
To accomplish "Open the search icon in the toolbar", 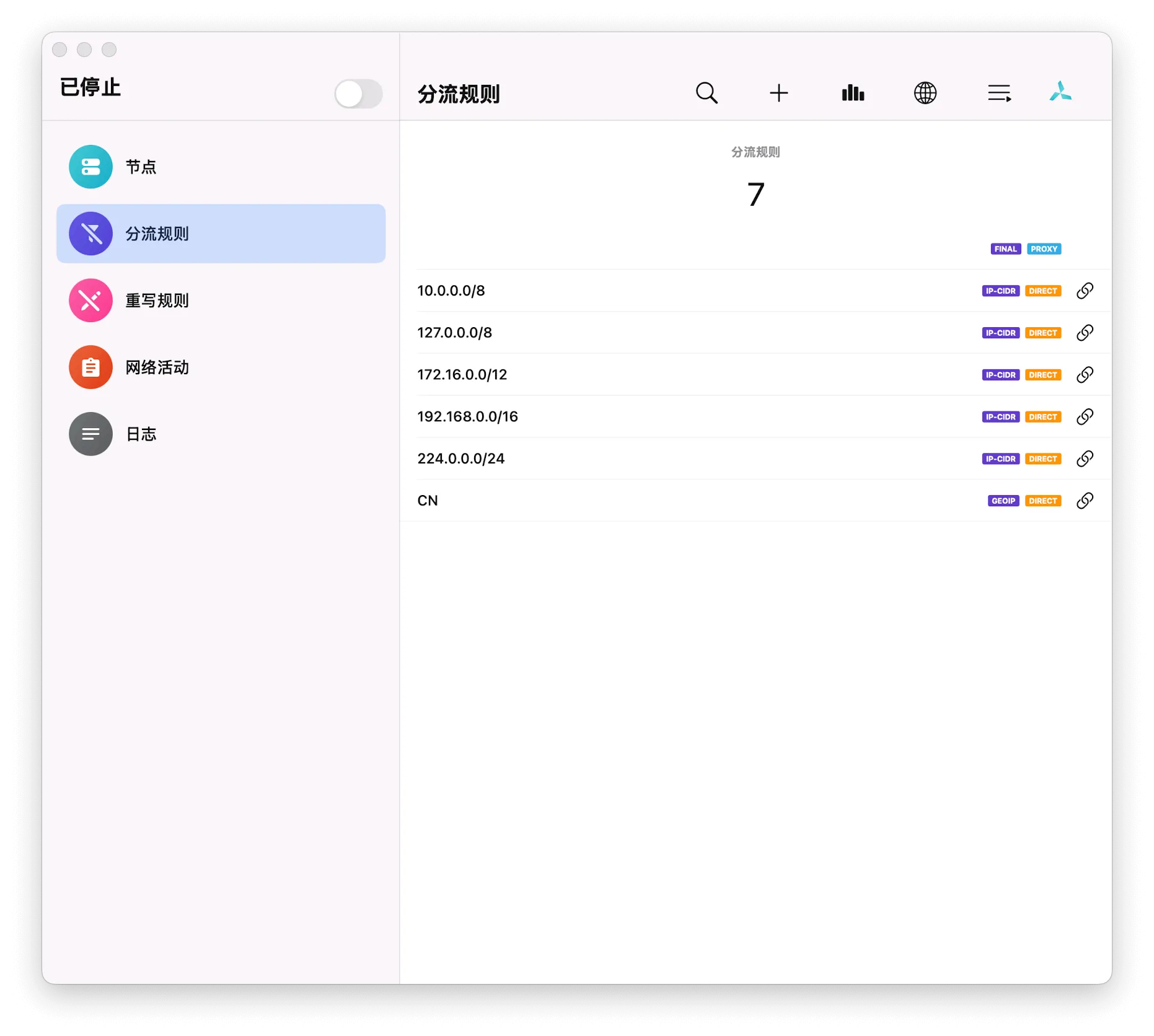I will click(707, 93).
